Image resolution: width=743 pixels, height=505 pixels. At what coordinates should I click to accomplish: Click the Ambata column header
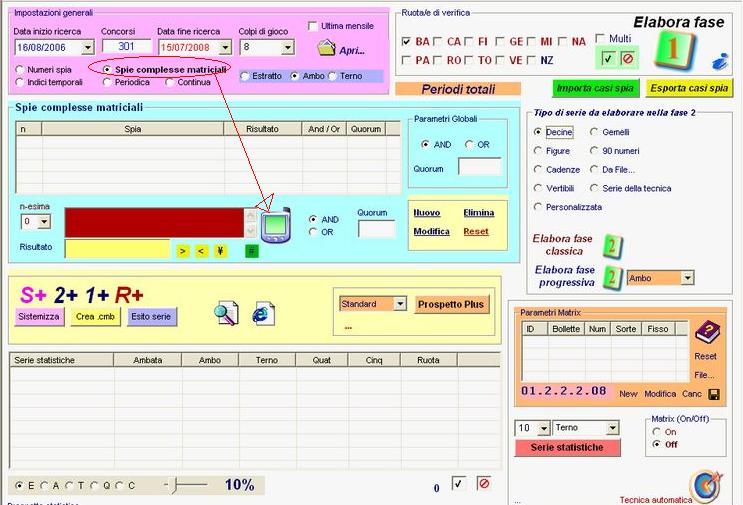click(147, 360)
